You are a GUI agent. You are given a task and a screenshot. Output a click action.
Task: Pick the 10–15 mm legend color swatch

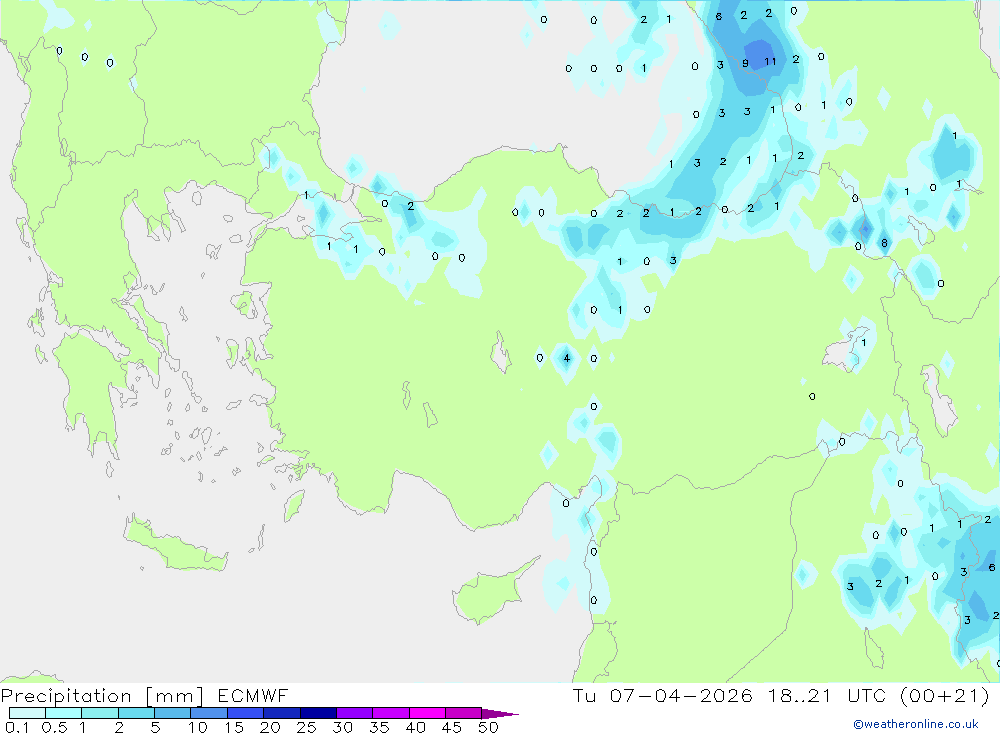209,713
